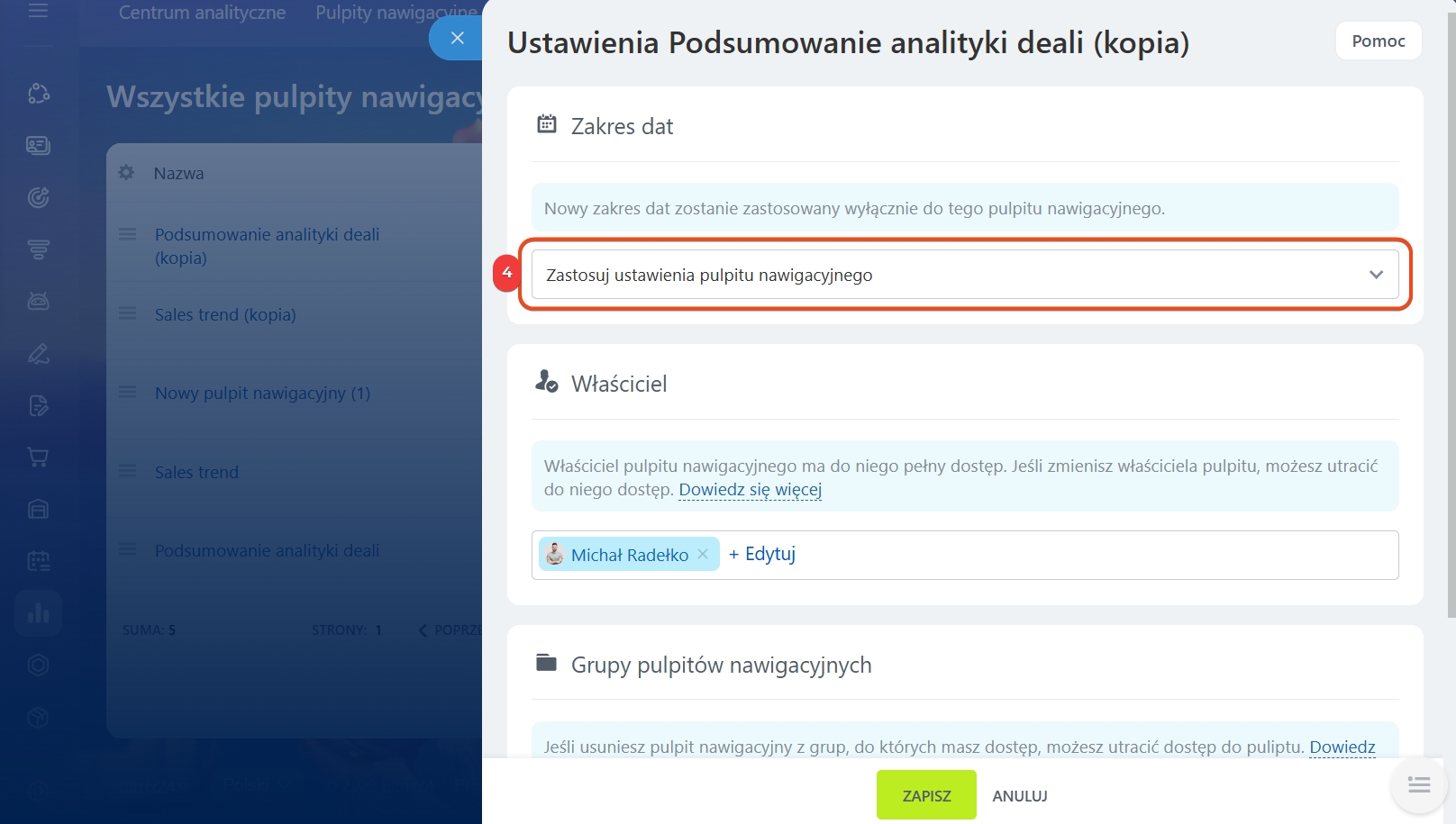Viewport: 1456px width, 824px height.
Task: Click the warehouse sidebar icon
Action: (38, 509)
